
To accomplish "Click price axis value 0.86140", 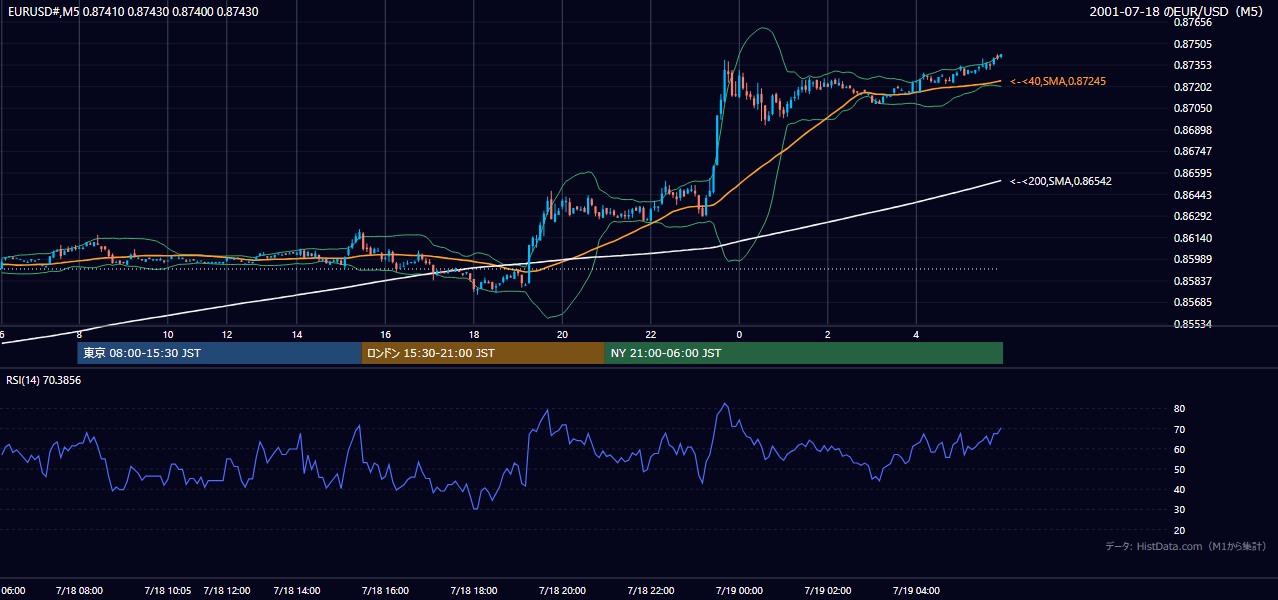I will (x=1192, y=238).
